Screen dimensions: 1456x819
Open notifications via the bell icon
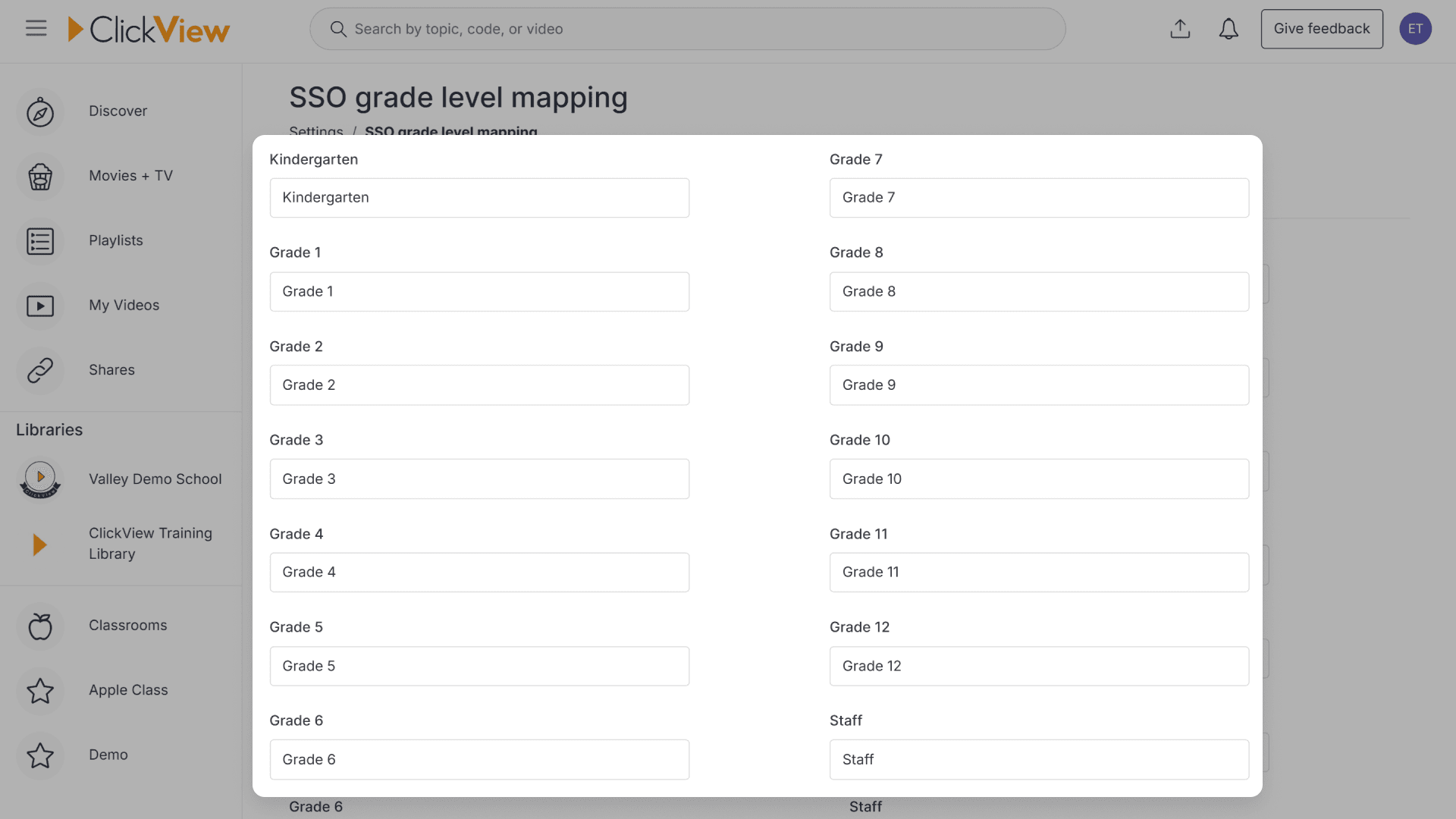tap(1228, 28)
